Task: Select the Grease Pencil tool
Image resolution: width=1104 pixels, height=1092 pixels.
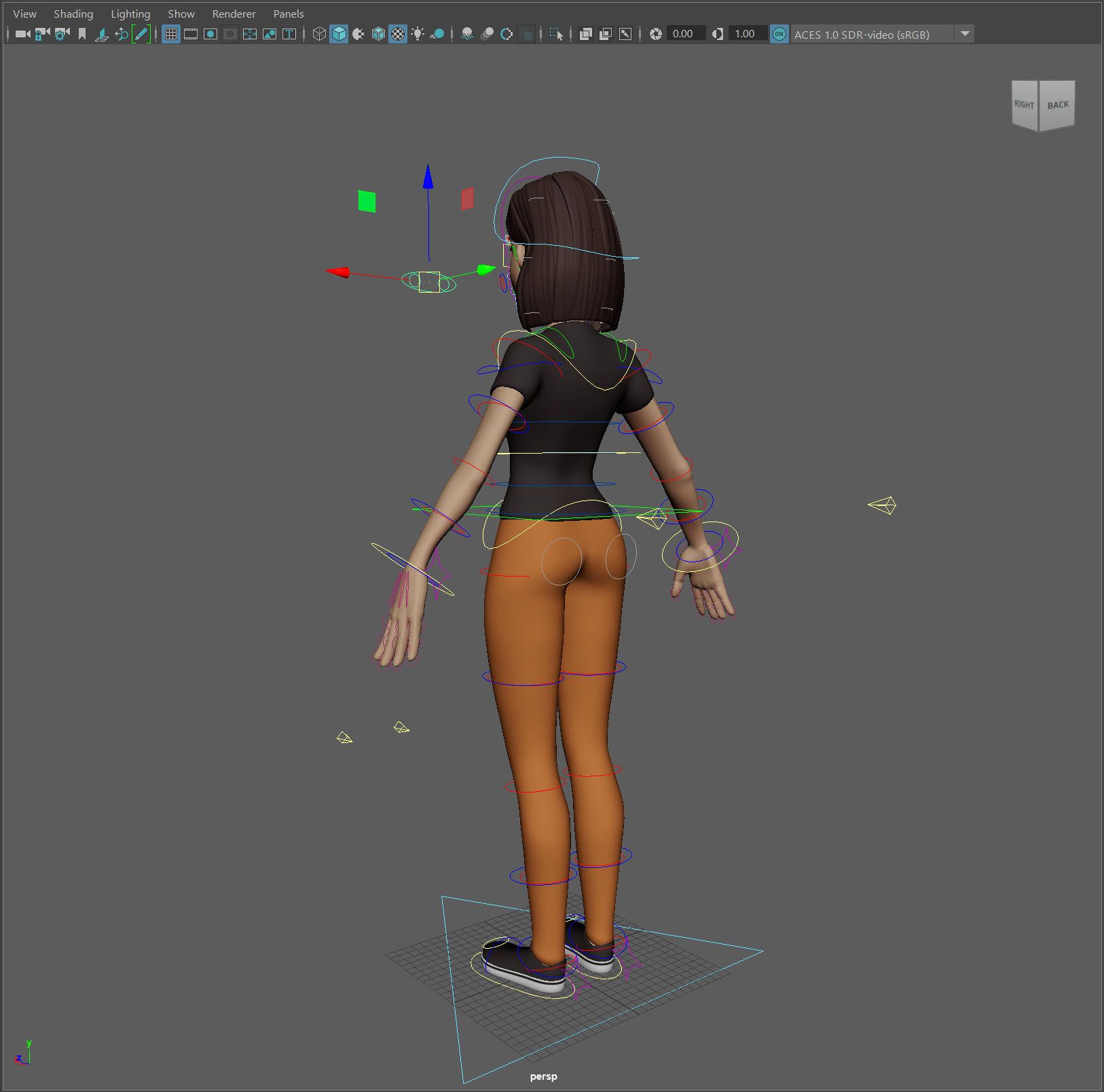Action: [141, 34]
